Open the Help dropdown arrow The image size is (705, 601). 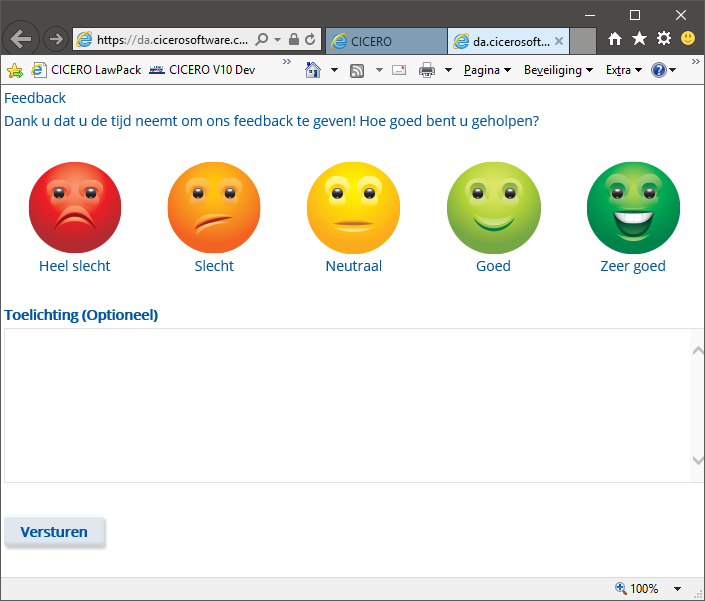tap(673, 70)
